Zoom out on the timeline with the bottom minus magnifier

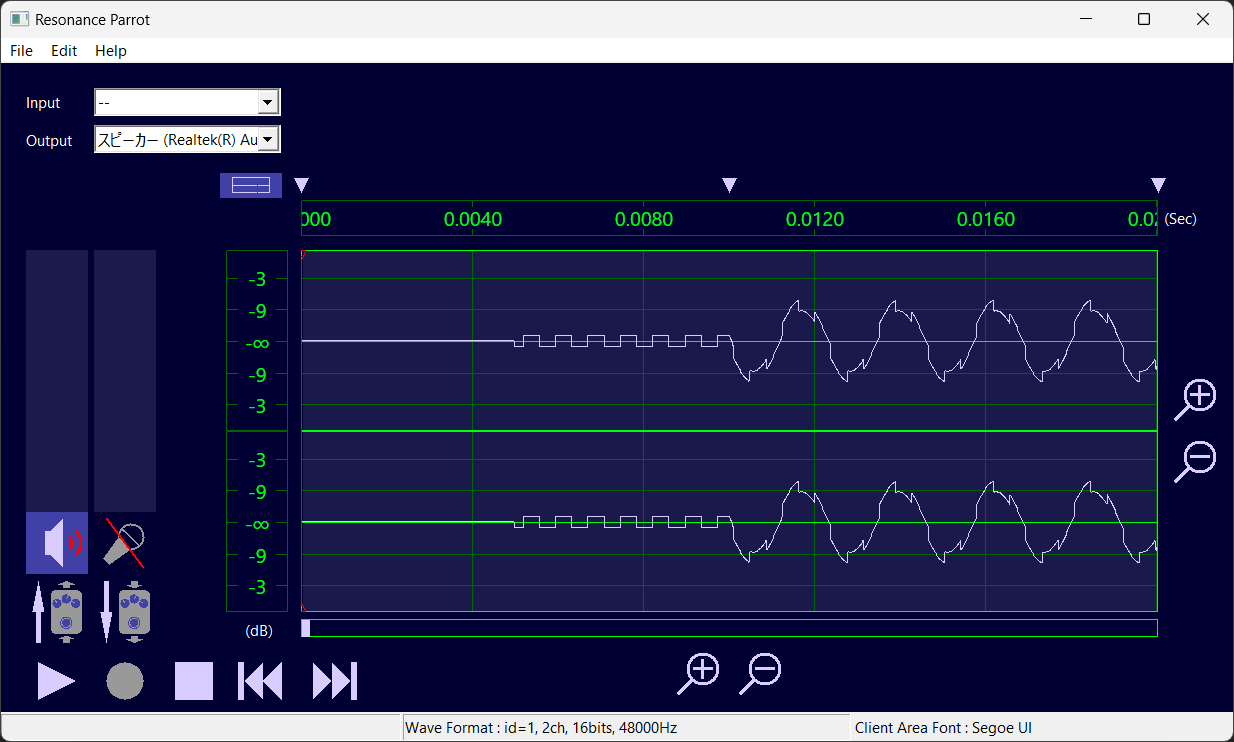point(760,671)
